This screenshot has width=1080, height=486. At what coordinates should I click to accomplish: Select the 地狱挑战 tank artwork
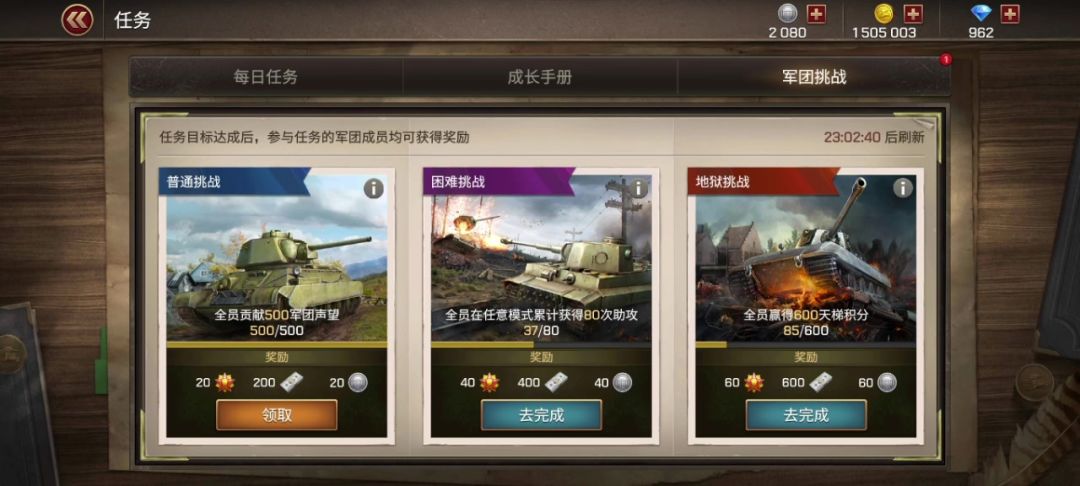[806, 258]
